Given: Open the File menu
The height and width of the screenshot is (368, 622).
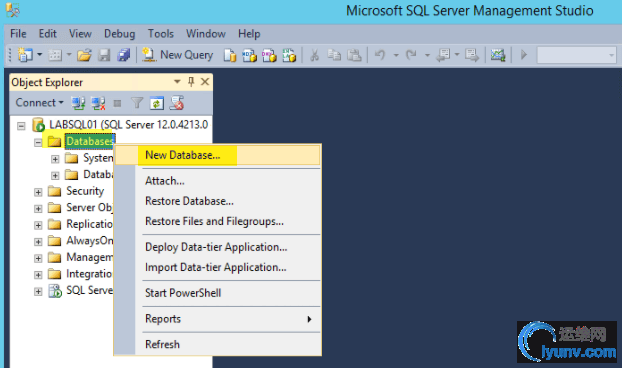Looking at the screenshot, I should point(18,34).
